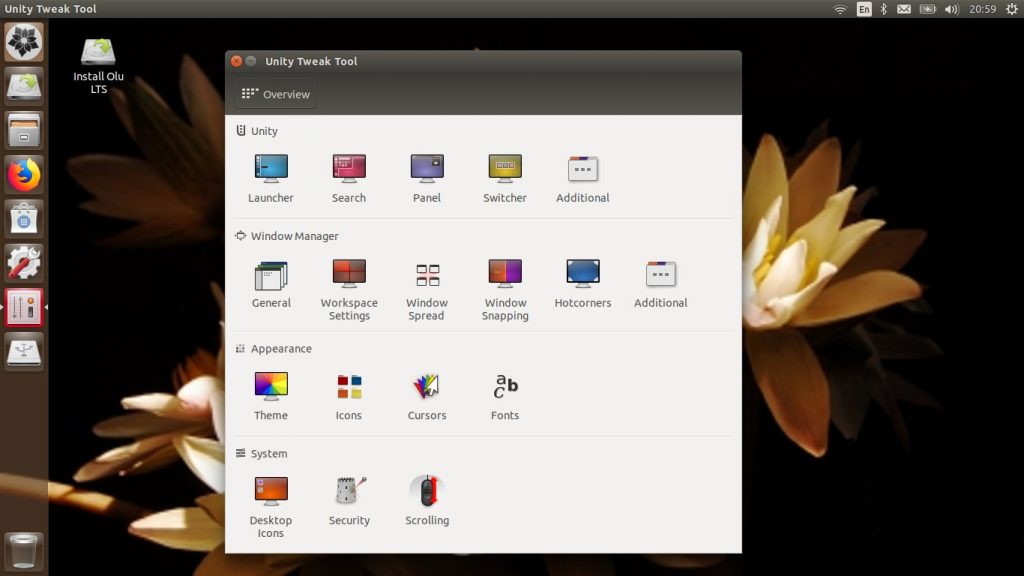Open Desktop Icons under System

[x=270, y=507]
